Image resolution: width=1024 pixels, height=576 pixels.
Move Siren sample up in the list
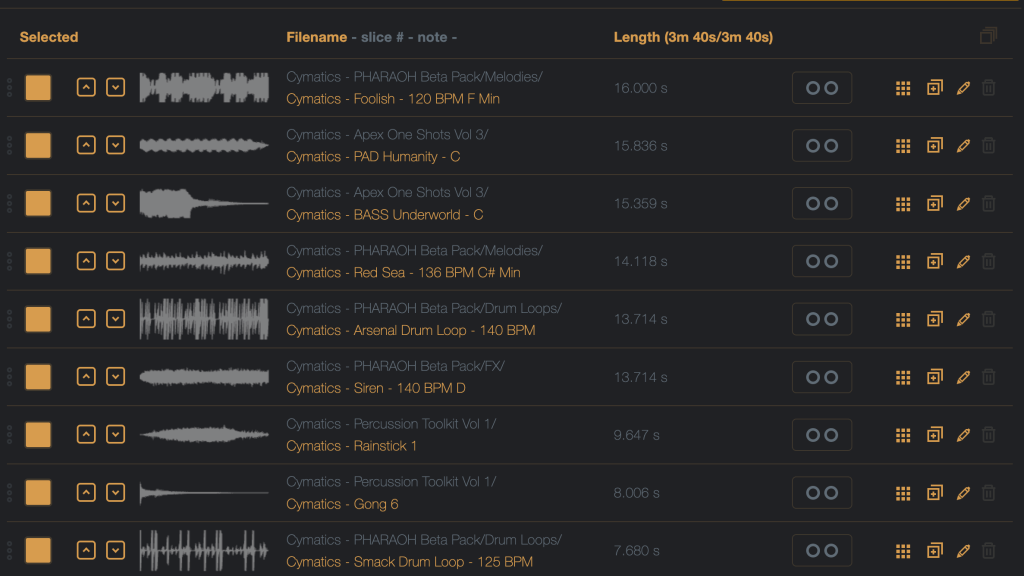(87, 378)
